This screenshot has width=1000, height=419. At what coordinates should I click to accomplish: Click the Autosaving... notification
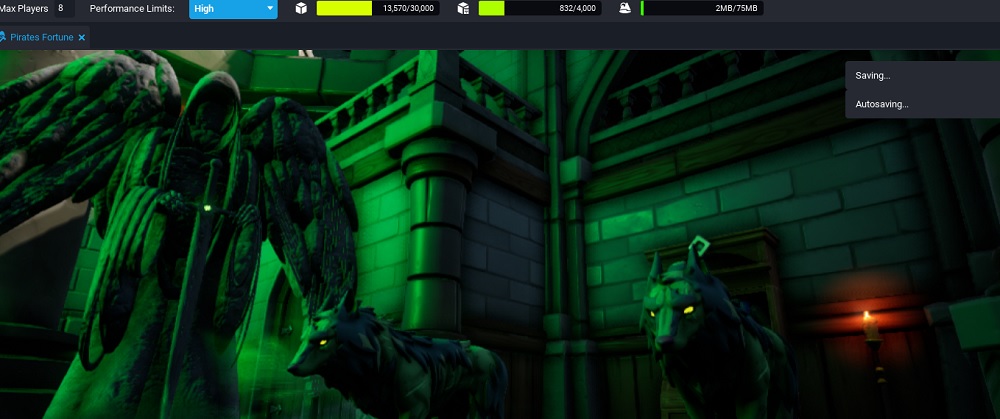pyautogui.click(x=922, y=104)
